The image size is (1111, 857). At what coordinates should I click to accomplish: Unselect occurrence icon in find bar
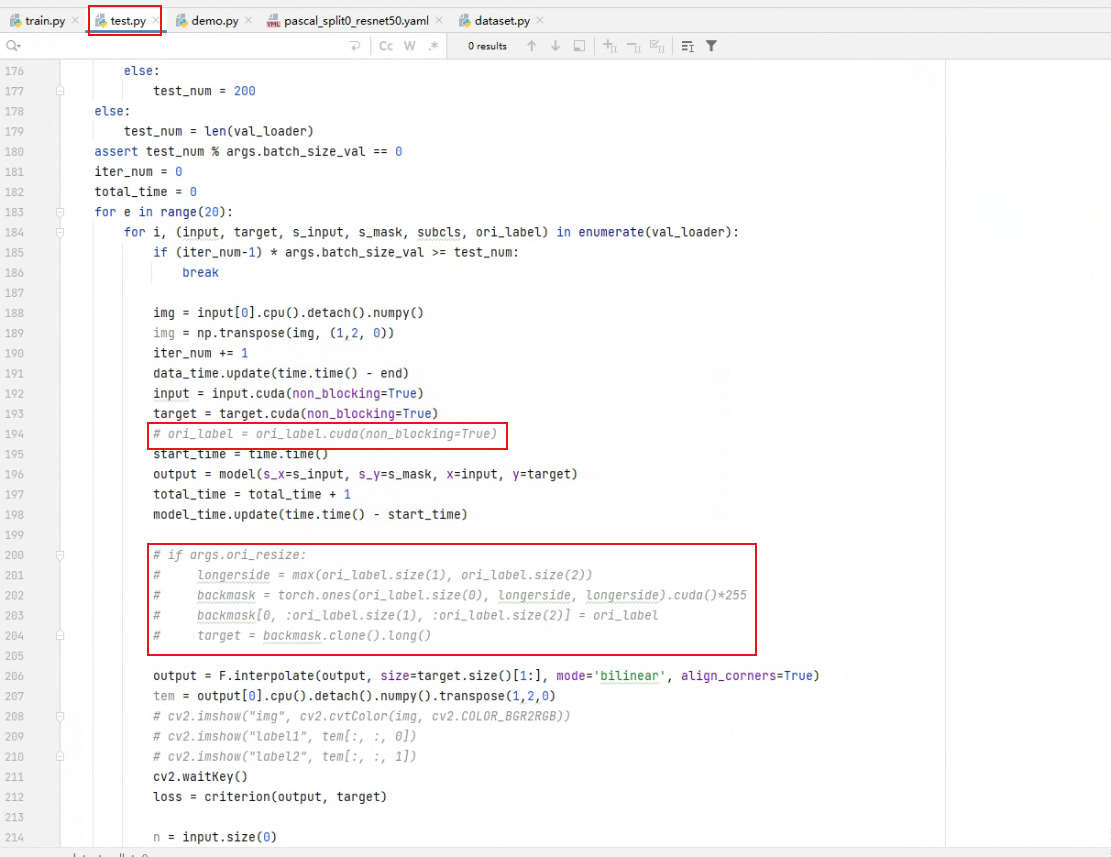(633, 46)
